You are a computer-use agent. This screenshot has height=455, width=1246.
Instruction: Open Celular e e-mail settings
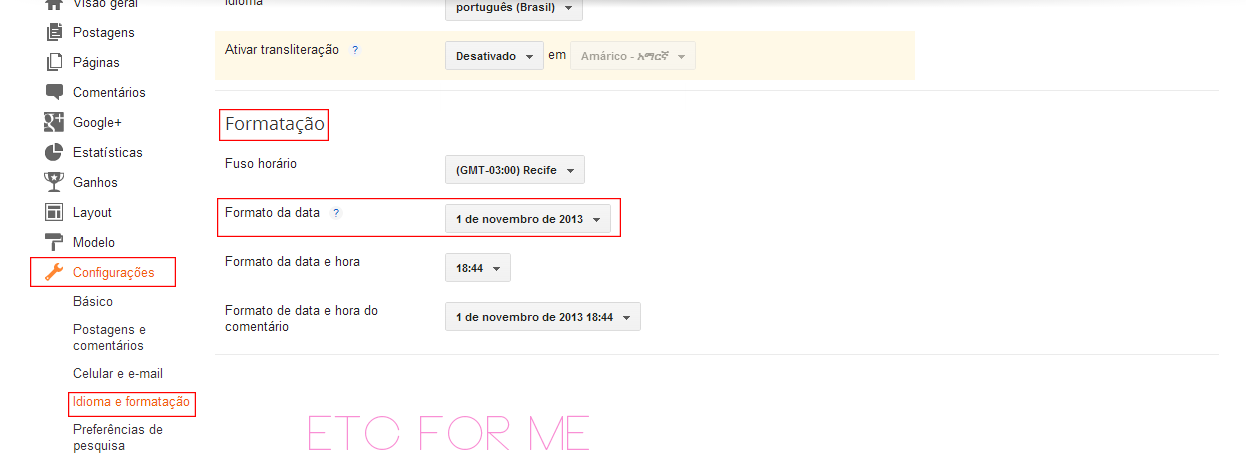(118, 373)
